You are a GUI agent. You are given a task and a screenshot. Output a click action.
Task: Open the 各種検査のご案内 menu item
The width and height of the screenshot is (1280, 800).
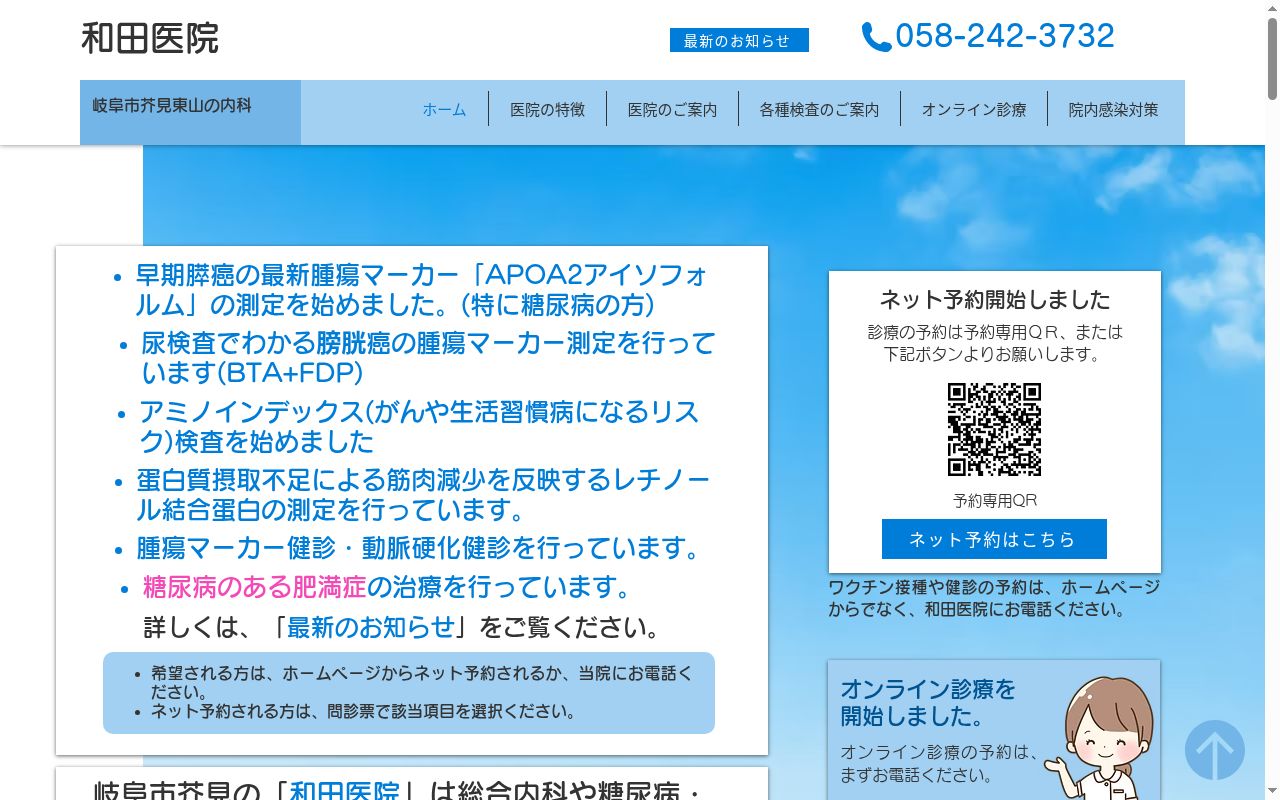[x=819, y=109]
